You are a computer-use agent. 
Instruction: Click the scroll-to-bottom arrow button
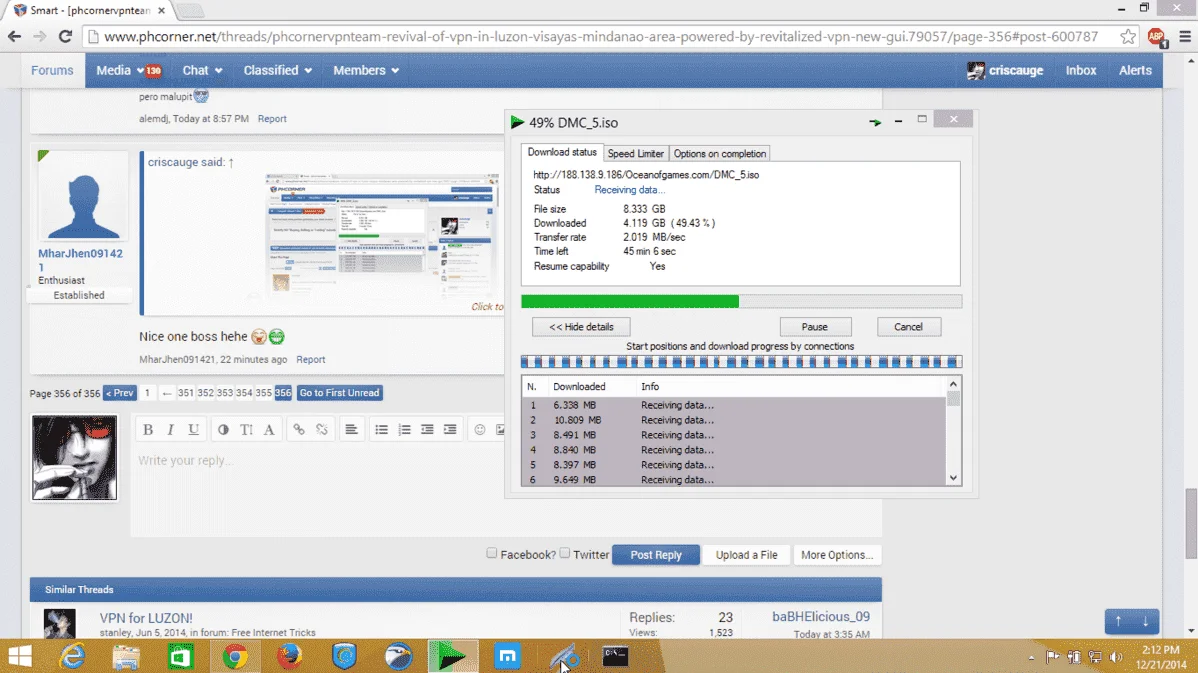pos(1145,621)
